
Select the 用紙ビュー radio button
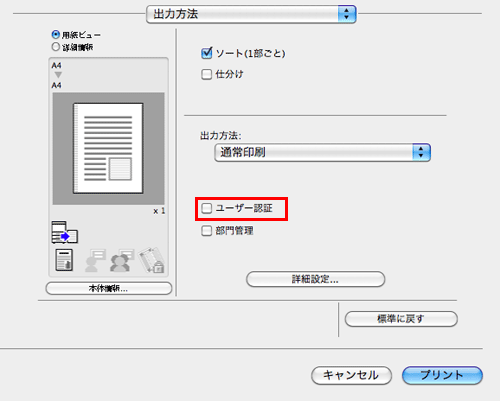[56, 34]
